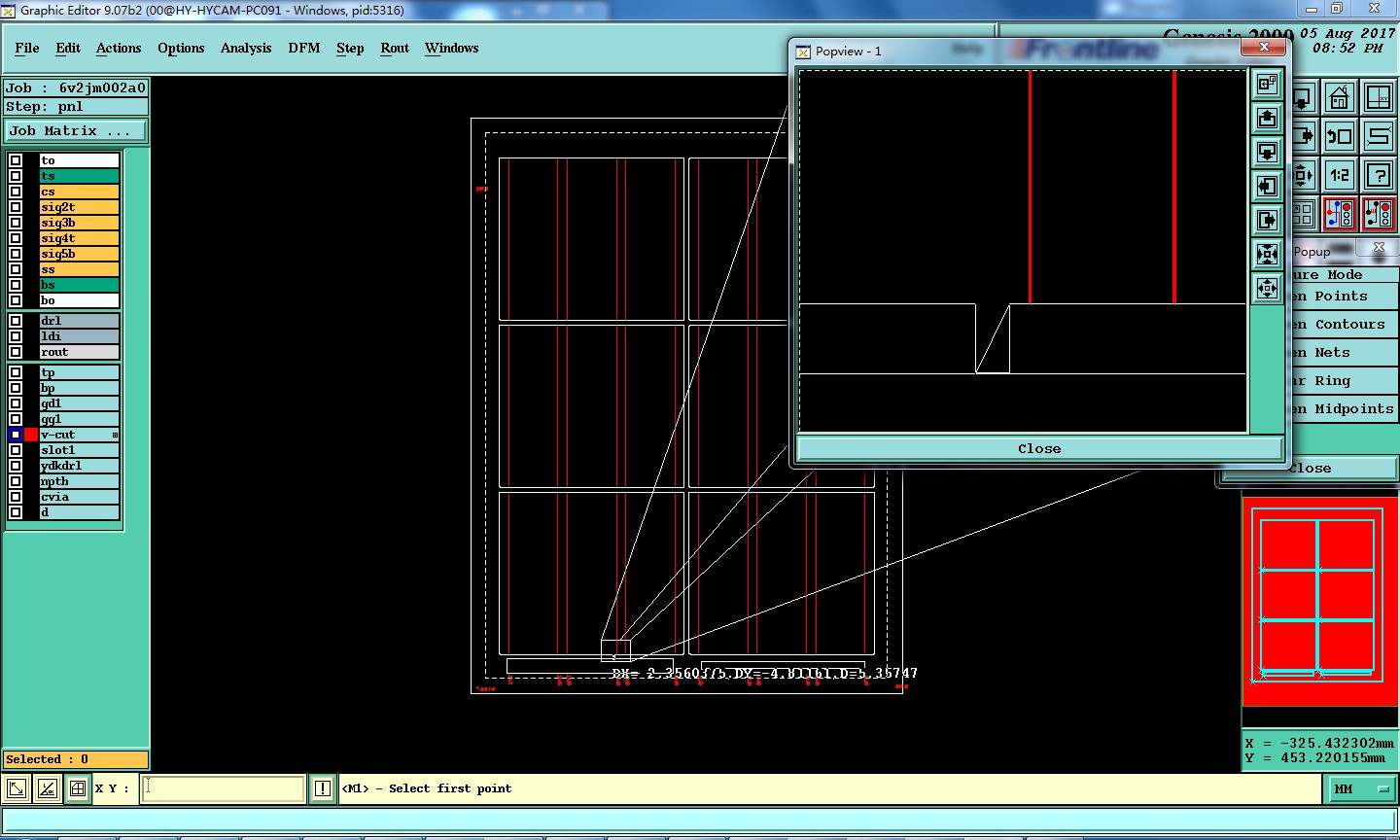
Task: Click the four-squares multi-window icon
Action: click(x=1304, y=214)
